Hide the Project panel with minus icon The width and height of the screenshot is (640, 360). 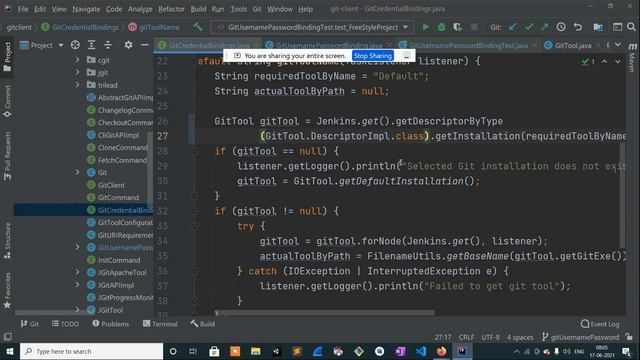pos(144,45)
